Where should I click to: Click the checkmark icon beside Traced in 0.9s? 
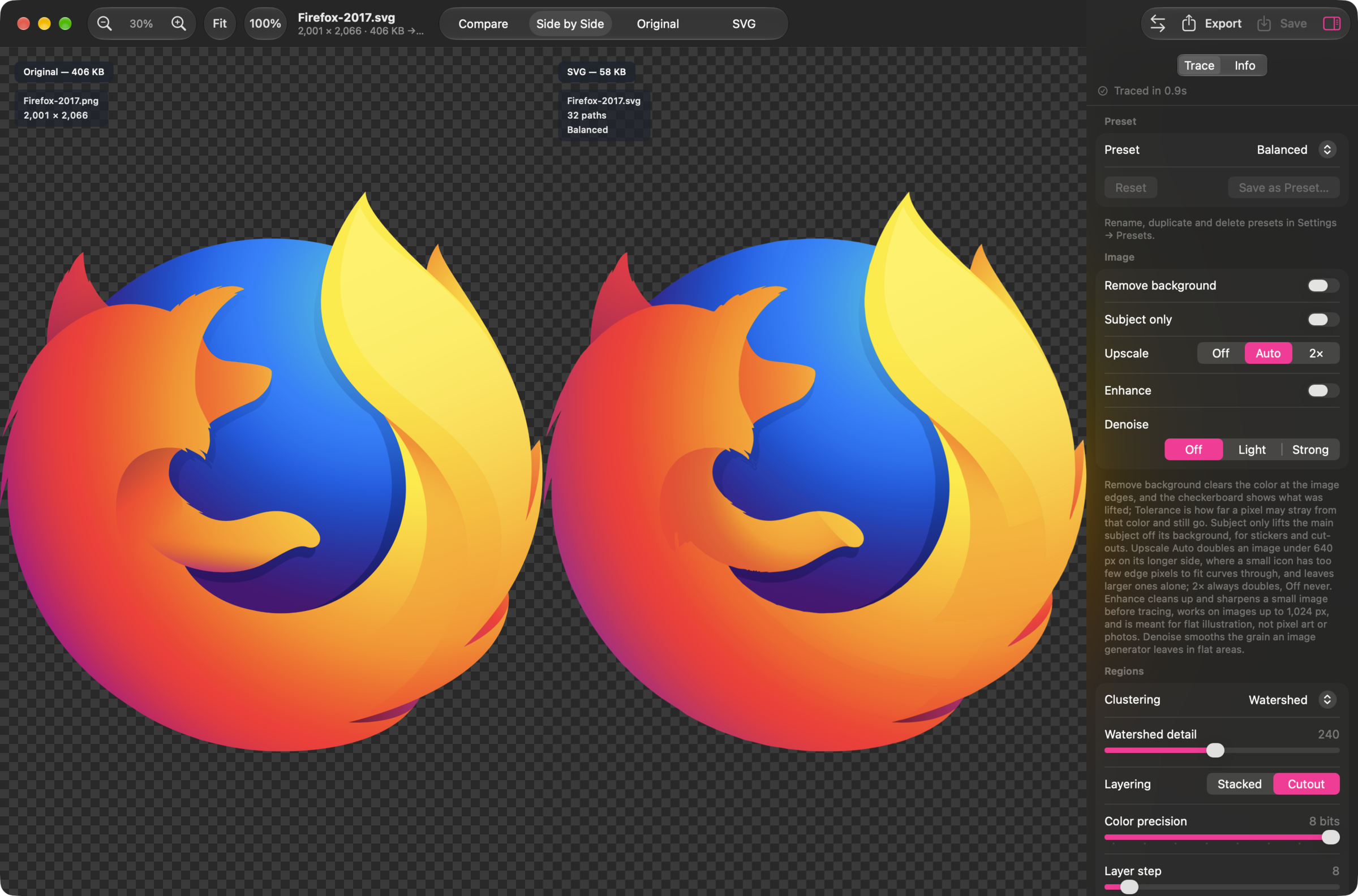pos(1103,91)
